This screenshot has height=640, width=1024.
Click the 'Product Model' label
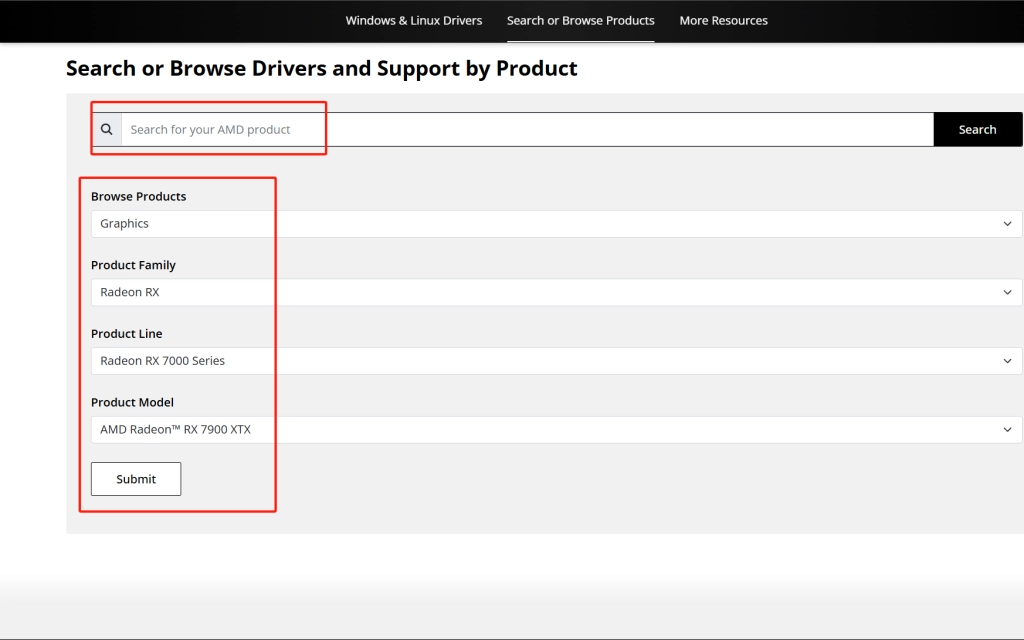pyautogui.click(x=132, y=402)
